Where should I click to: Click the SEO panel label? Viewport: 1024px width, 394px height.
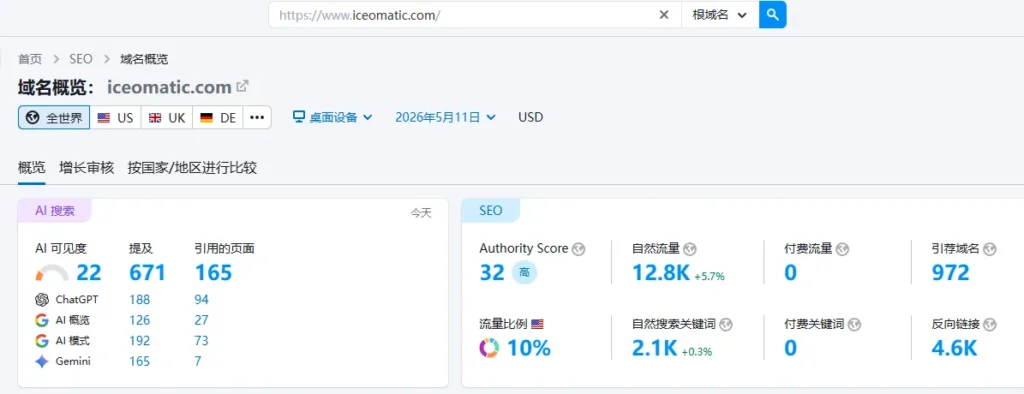490,211
